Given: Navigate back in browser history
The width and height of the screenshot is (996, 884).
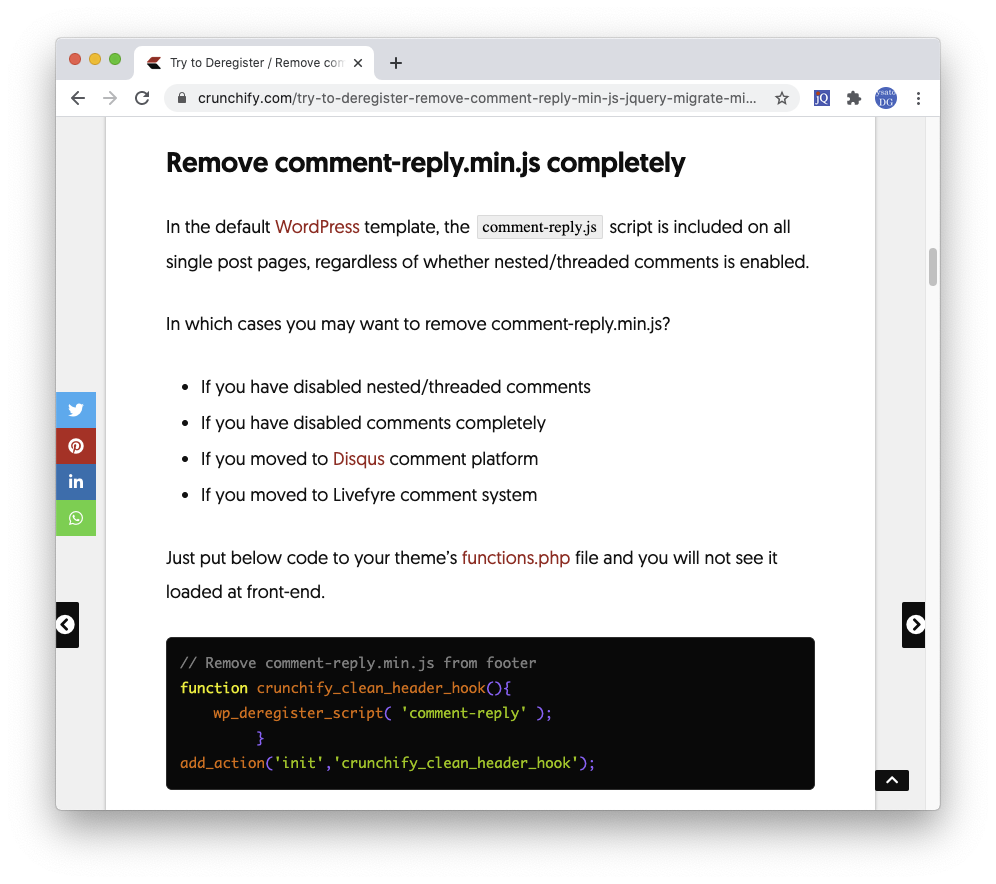Looking at the screenshot, I should coord(78,98).
